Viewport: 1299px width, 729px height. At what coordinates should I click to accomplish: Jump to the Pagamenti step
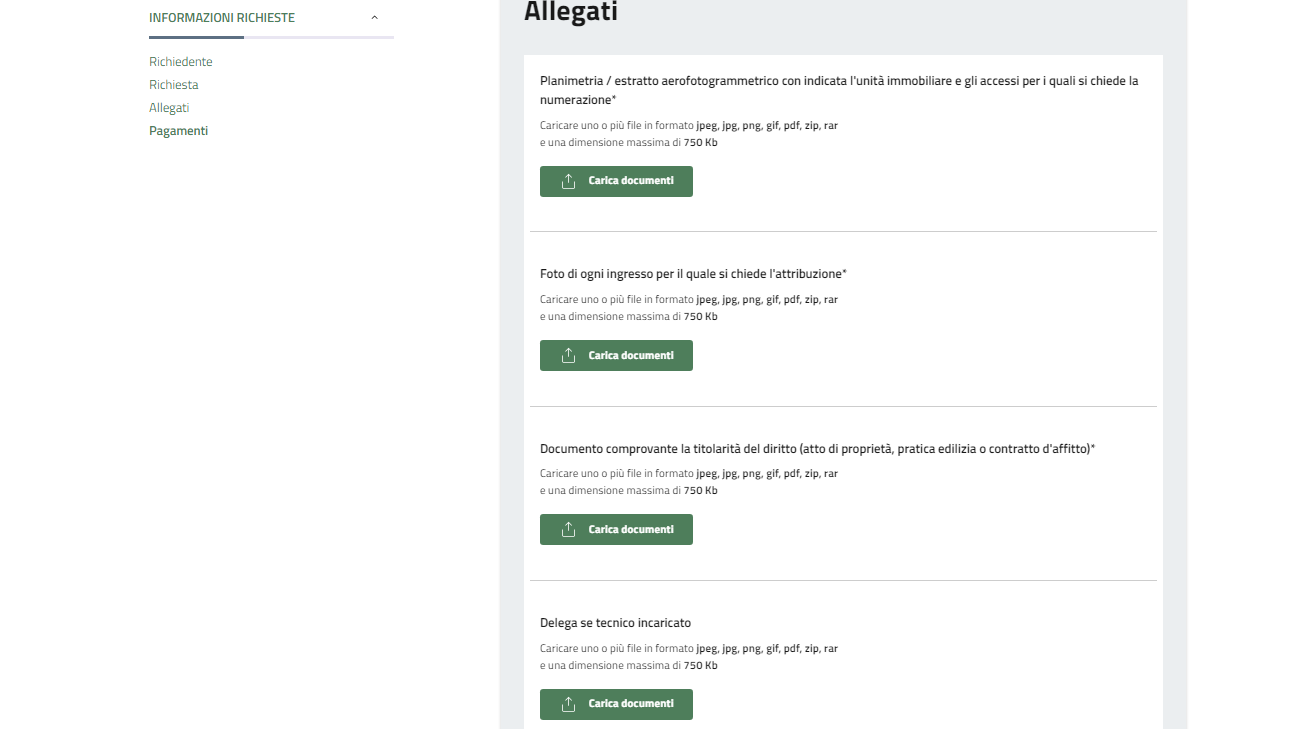[179, 131]
